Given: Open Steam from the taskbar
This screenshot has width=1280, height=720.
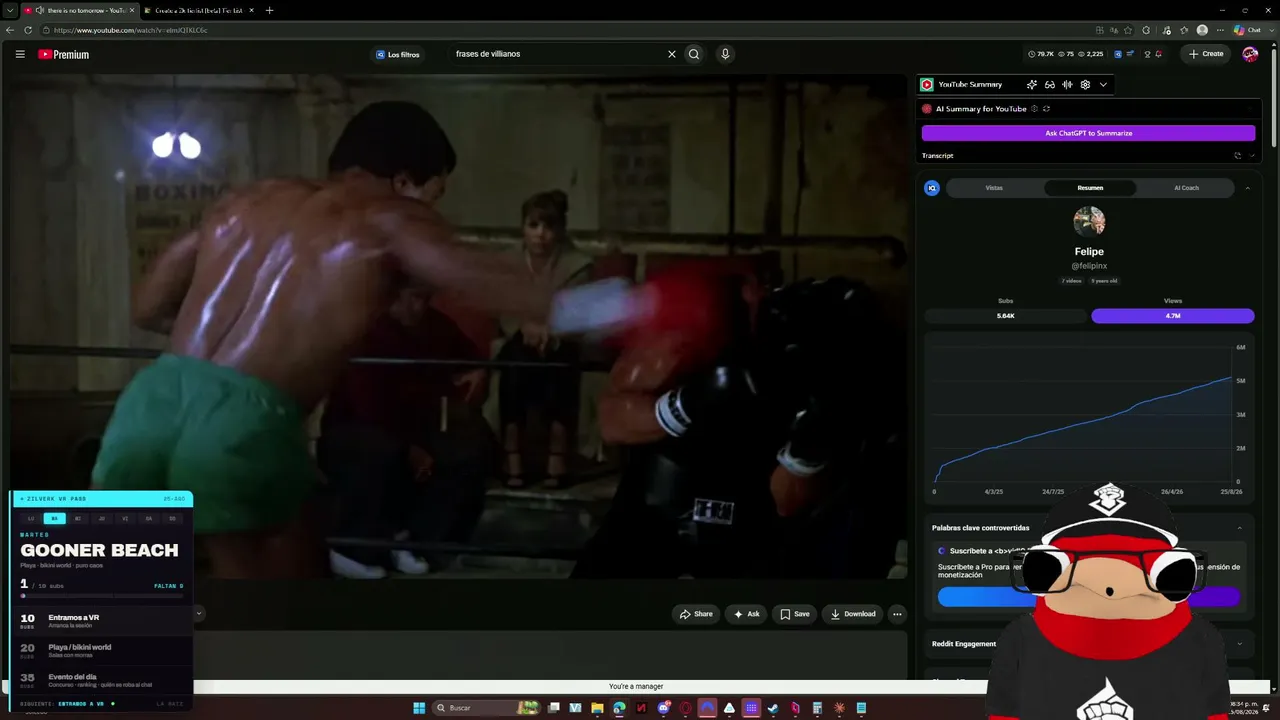Looking at the screenshot, I should [x=773, y=708].
